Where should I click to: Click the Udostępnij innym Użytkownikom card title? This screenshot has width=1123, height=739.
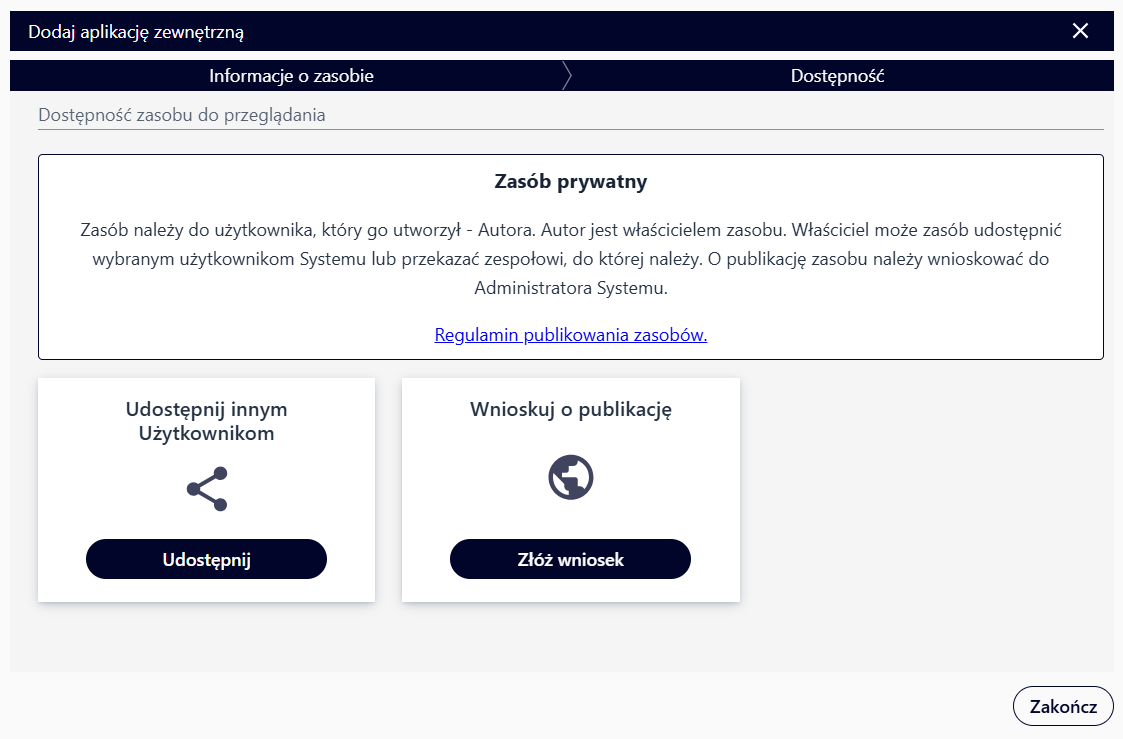tap(206, 422)
